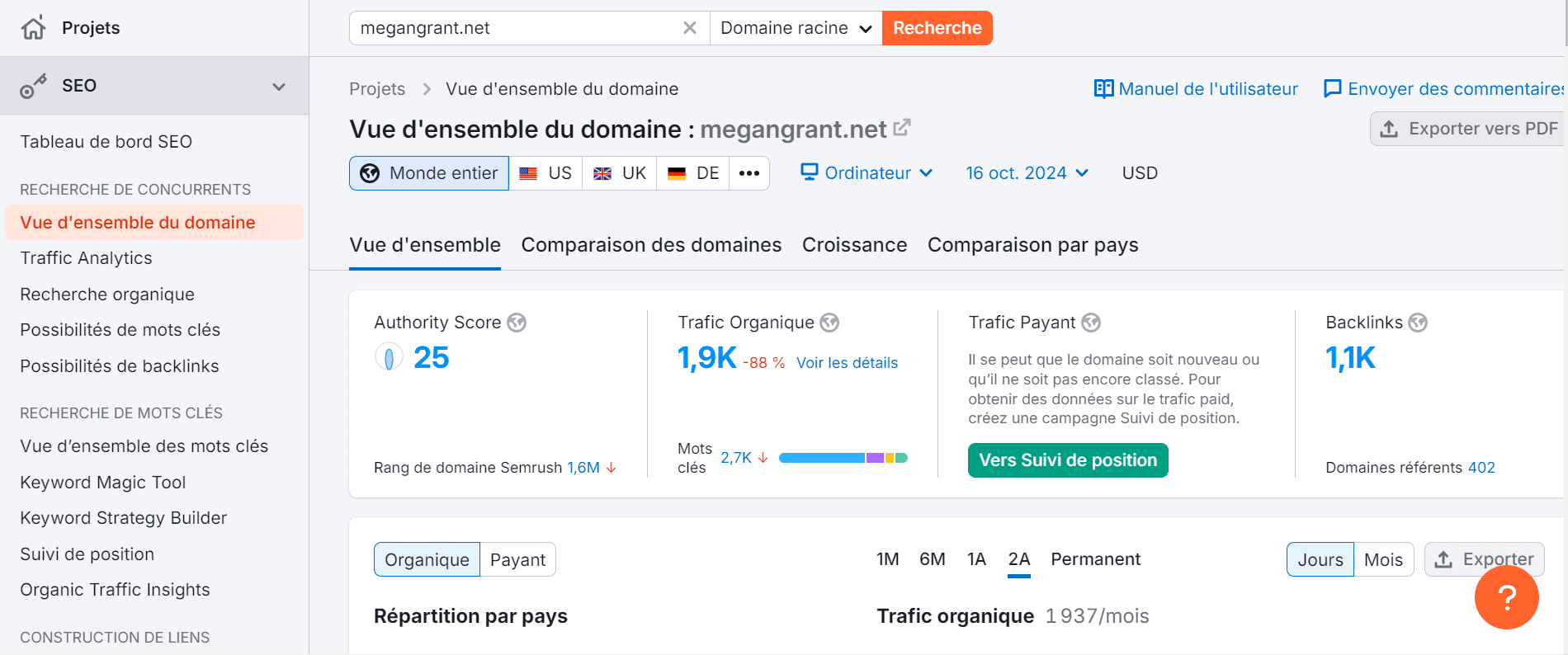Image resolution: width=1568 pixels, height=655 pixels.
Task: Open Suivi de position in sidebar
Action: [87, 554]
